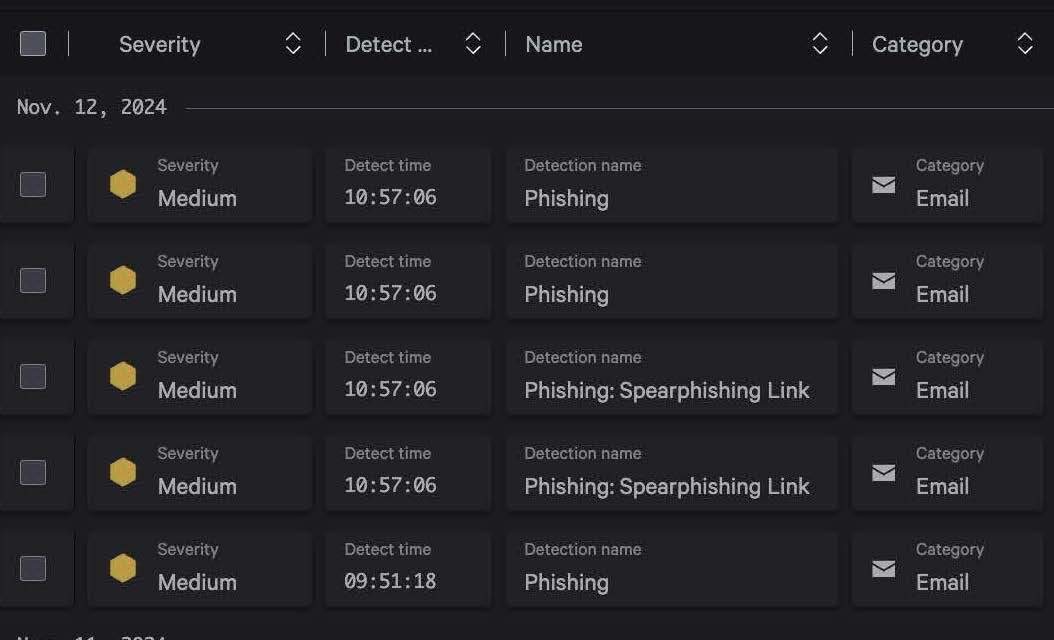This screenshot has height=640, width=1054.
Task: Open the Phishing detection from 09:51:18
Action: click(567, 582)
